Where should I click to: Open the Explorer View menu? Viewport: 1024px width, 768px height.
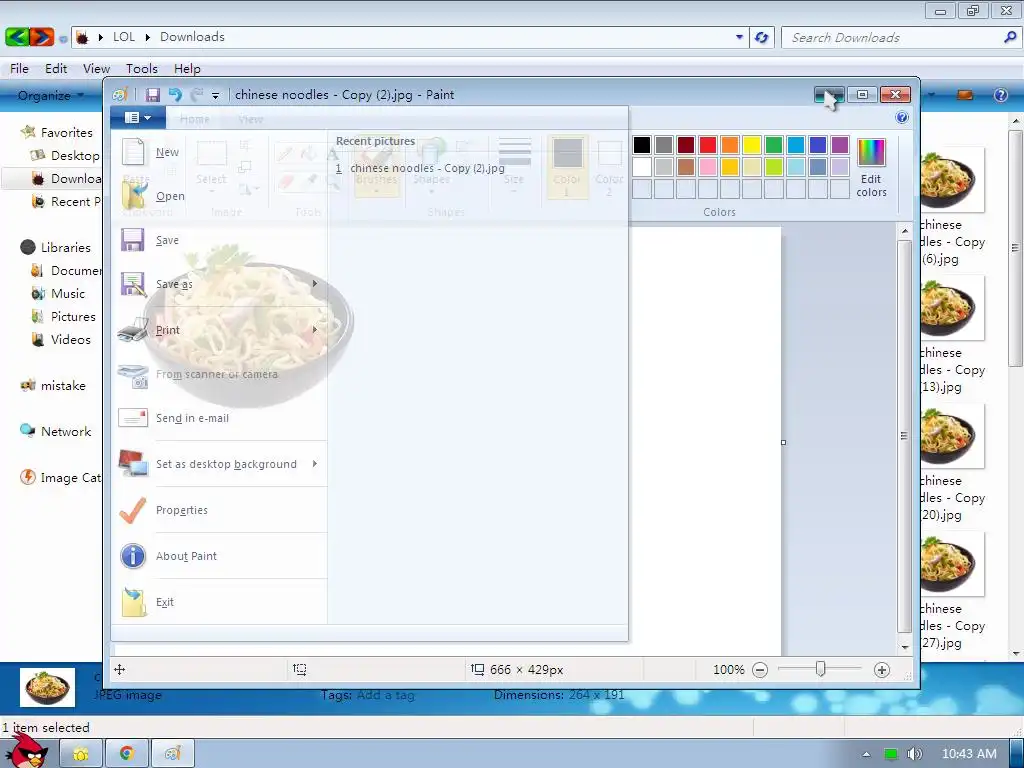(x=96, y=69)
